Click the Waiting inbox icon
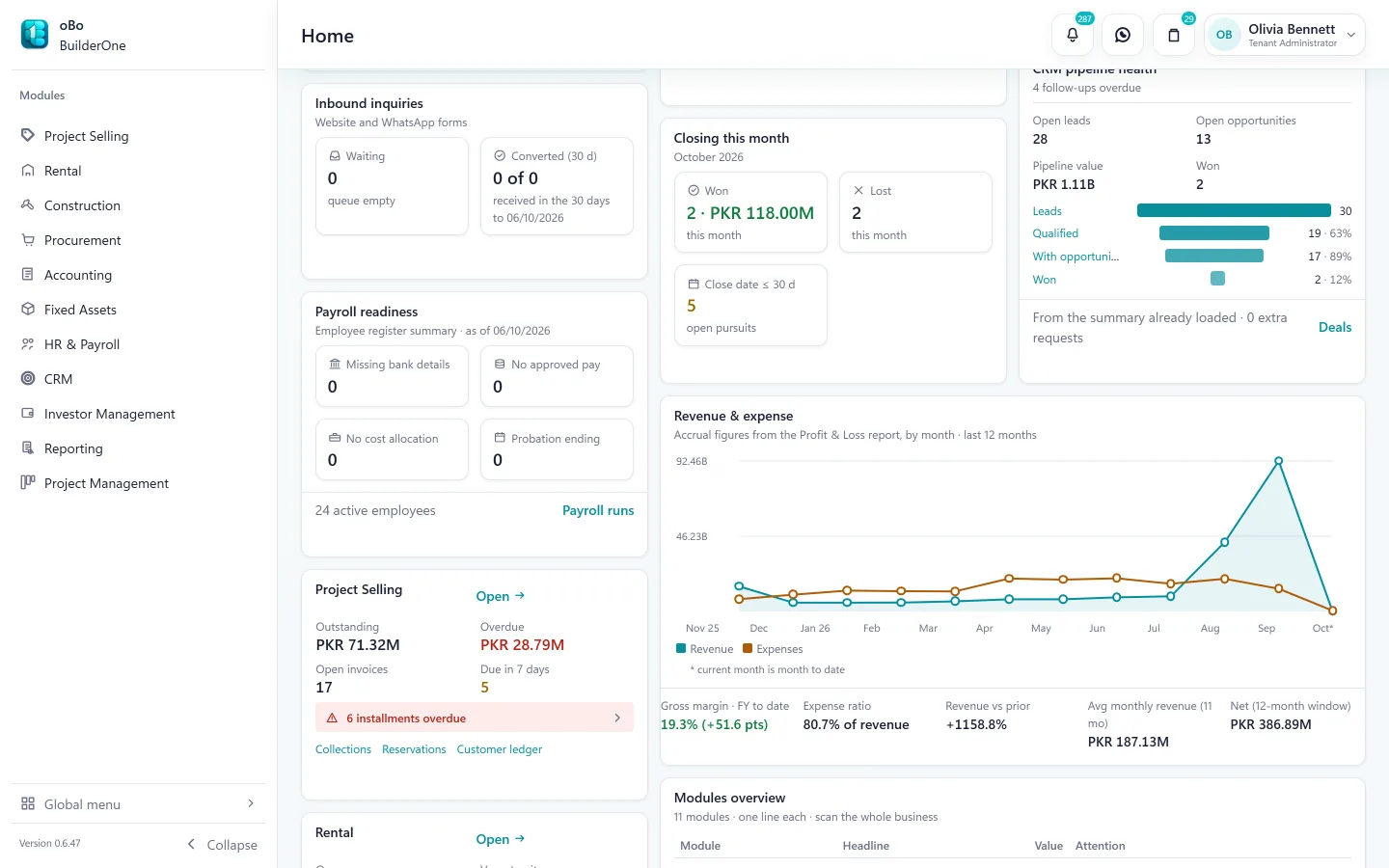 [335, 156]
